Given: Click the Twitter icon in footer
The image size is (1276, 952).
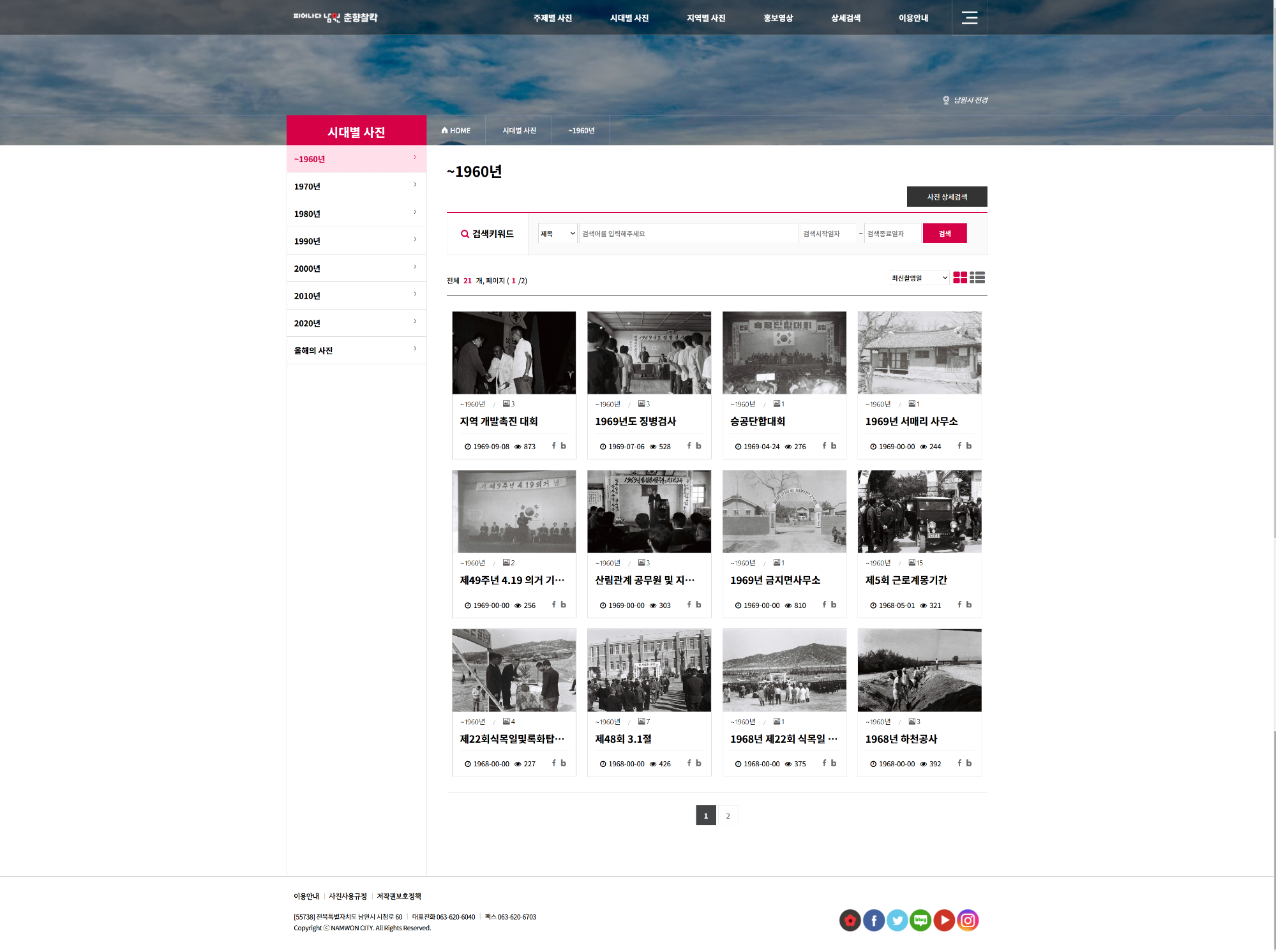Looking at the screenshot, I should (x=897, y=920).
